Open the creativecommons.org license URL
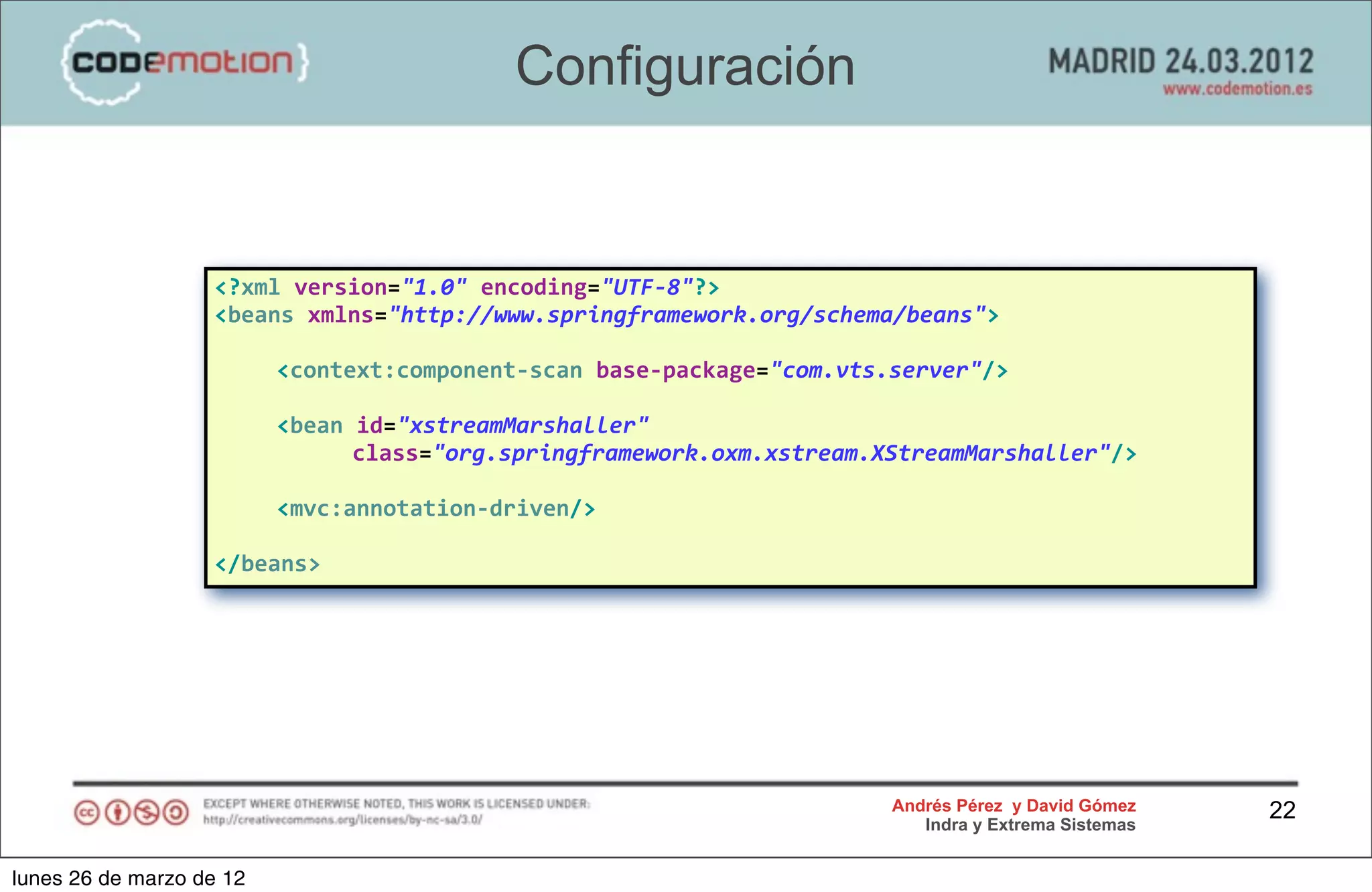Viewport: 1372px width, 892px height. pyautogui.click(x=342, y=820)
